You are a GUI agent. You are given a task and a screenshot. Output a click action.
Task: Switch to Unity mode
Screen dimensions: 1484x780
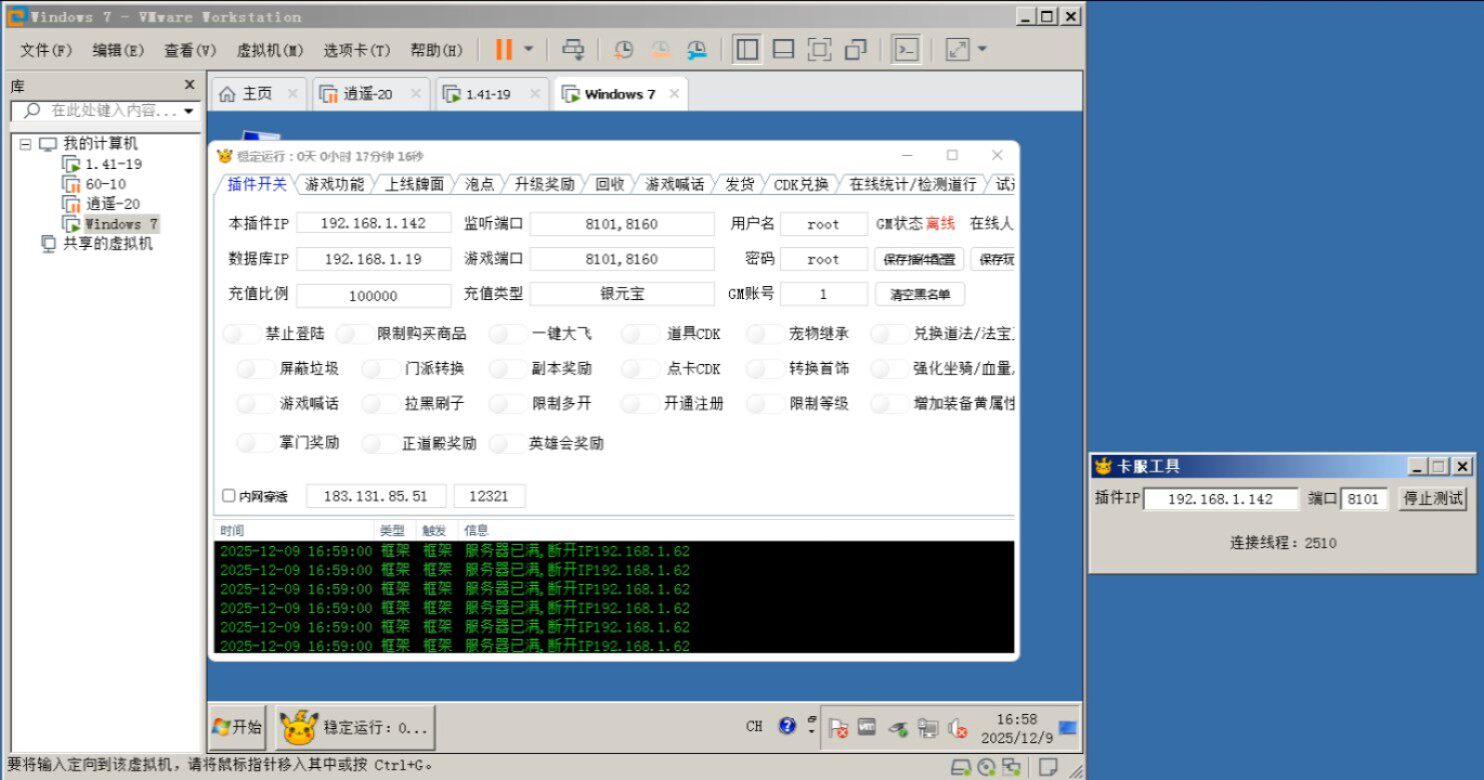(x=856, y=49)
